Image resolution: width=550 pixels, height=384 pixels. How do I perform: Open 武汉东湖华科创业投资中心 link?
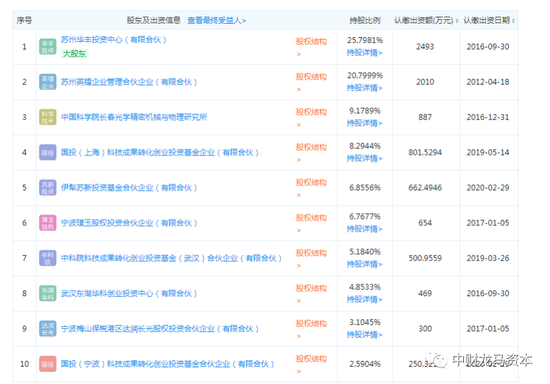point(129,294)
